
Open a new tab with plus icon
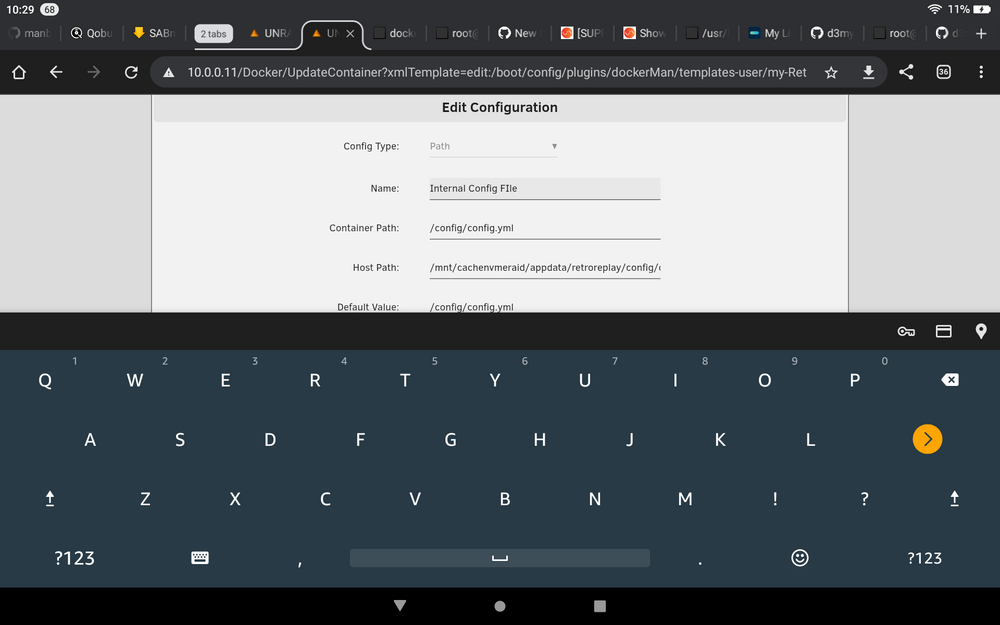click(981, 33)
